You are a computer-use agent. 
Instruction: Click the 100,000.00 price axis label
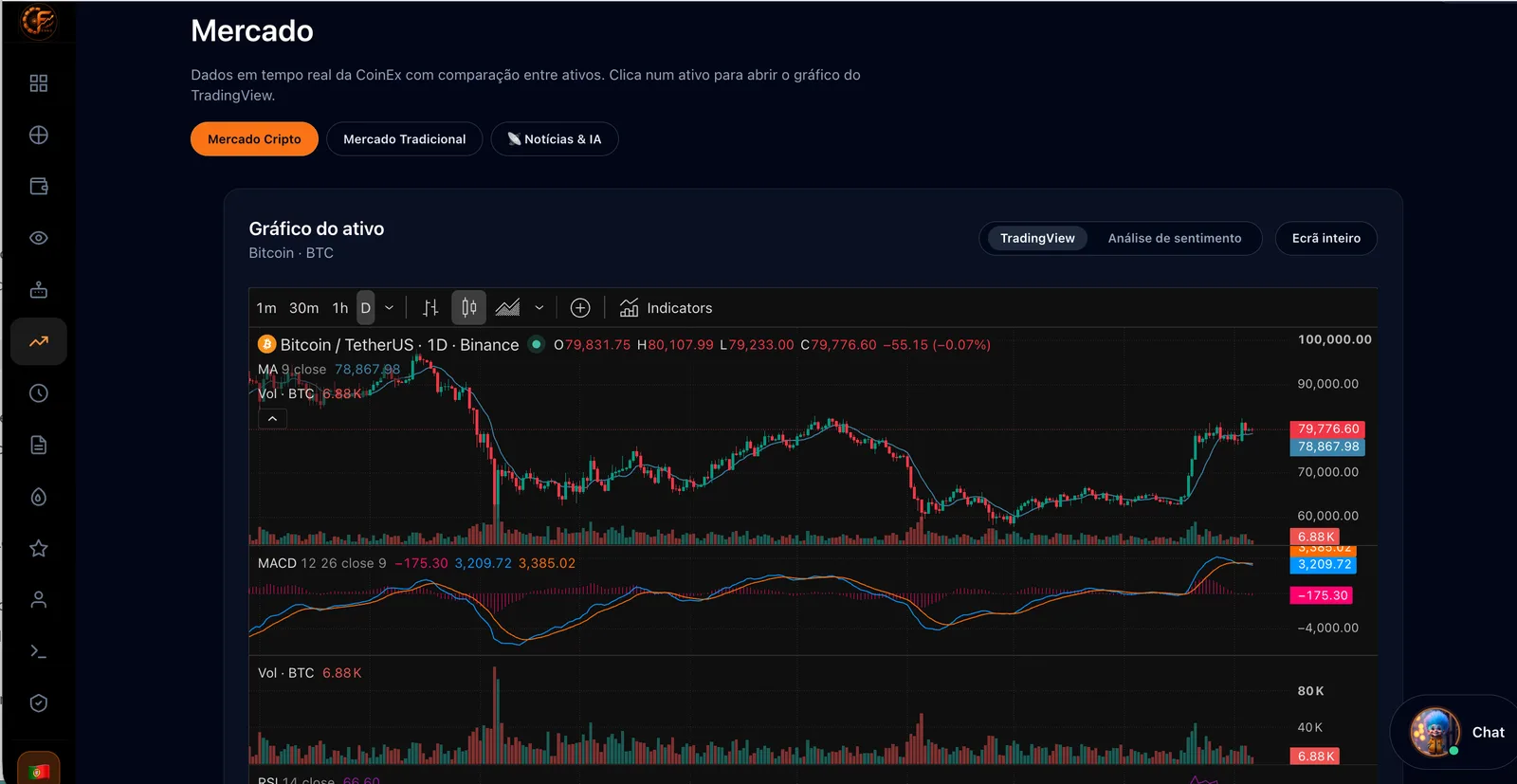coord(1335,339)
